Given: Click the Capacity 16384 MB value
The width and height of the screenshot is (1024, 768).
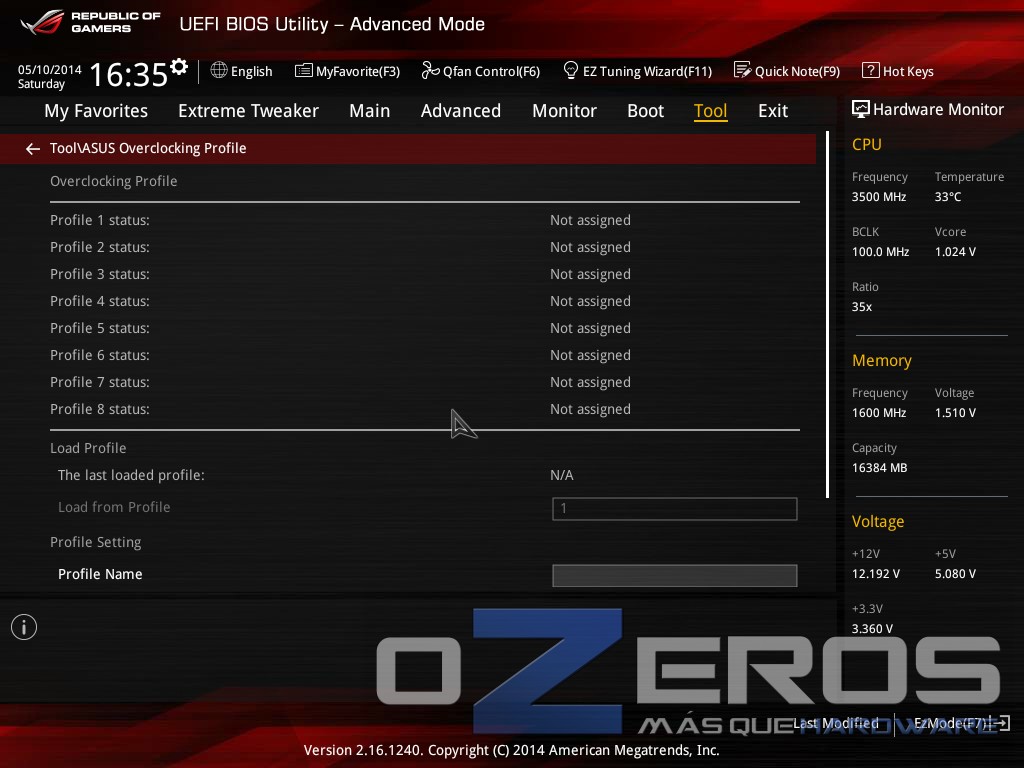Looking at the screenshot, I should [x=880, y=468].
